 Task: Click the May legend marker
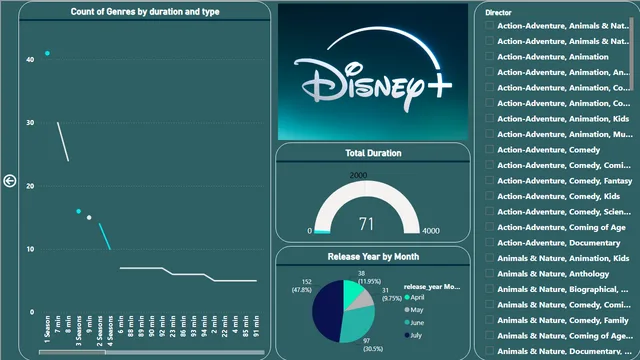(x=407, y=310)
